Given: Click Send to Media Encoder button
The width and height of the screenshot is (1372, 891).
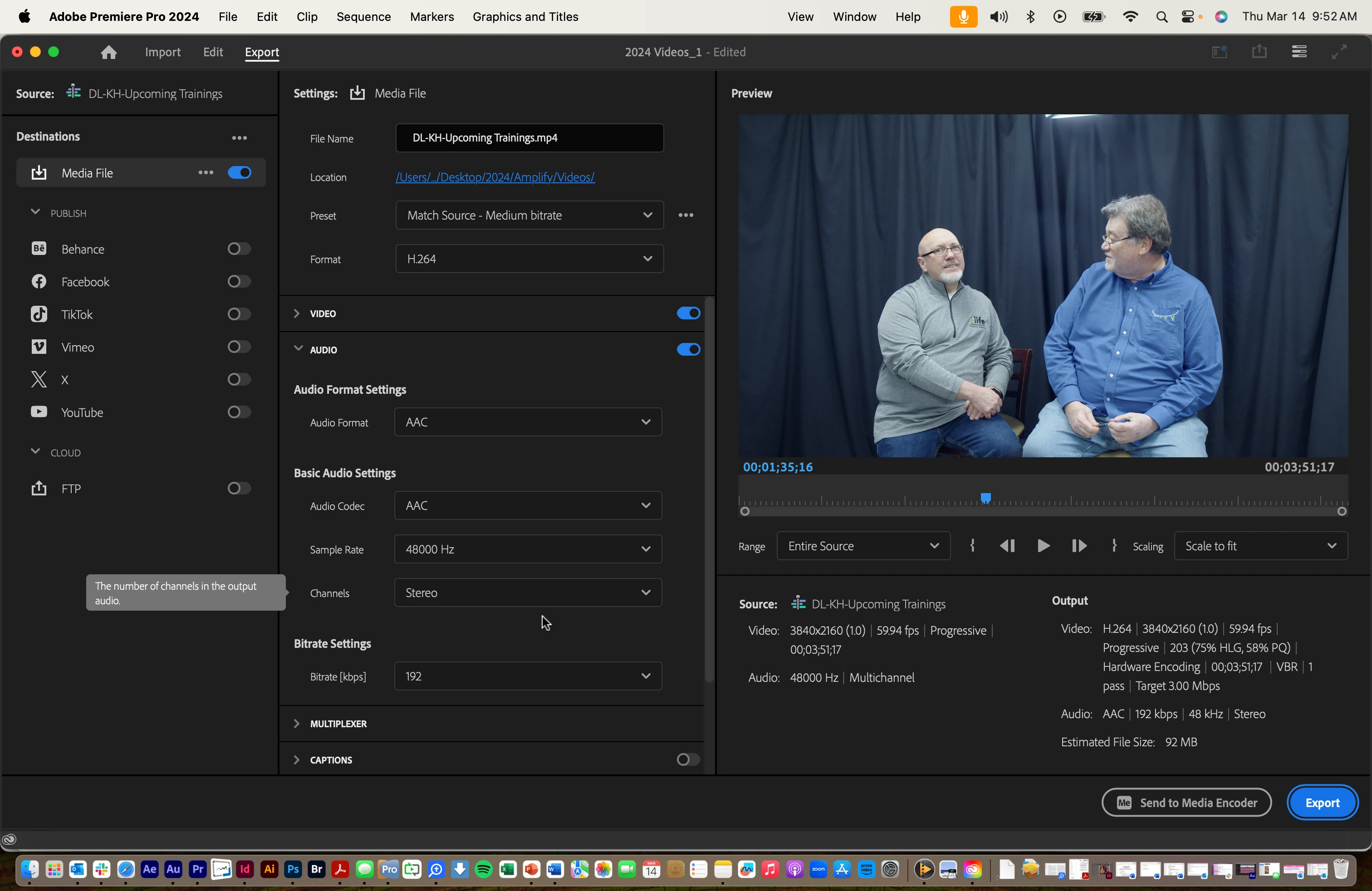Looking at the screenshot, I should 1186,802.
